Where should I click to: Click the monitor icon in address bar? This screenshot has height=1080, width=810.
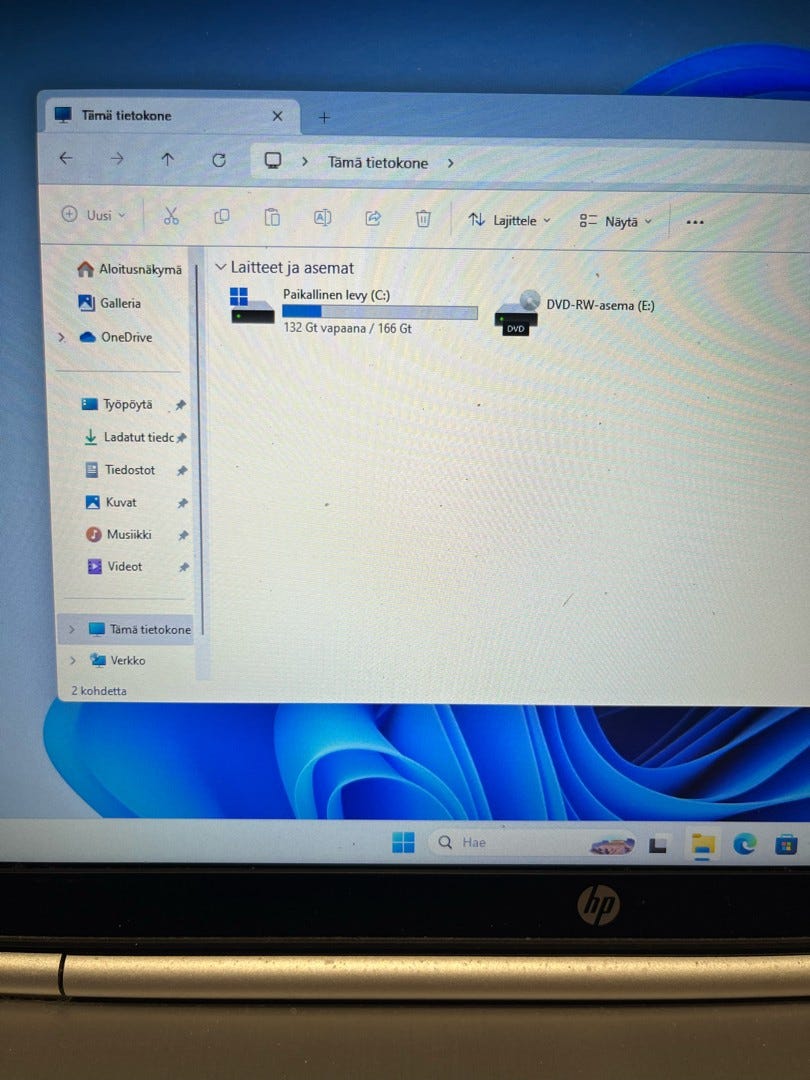pos(273,161)
